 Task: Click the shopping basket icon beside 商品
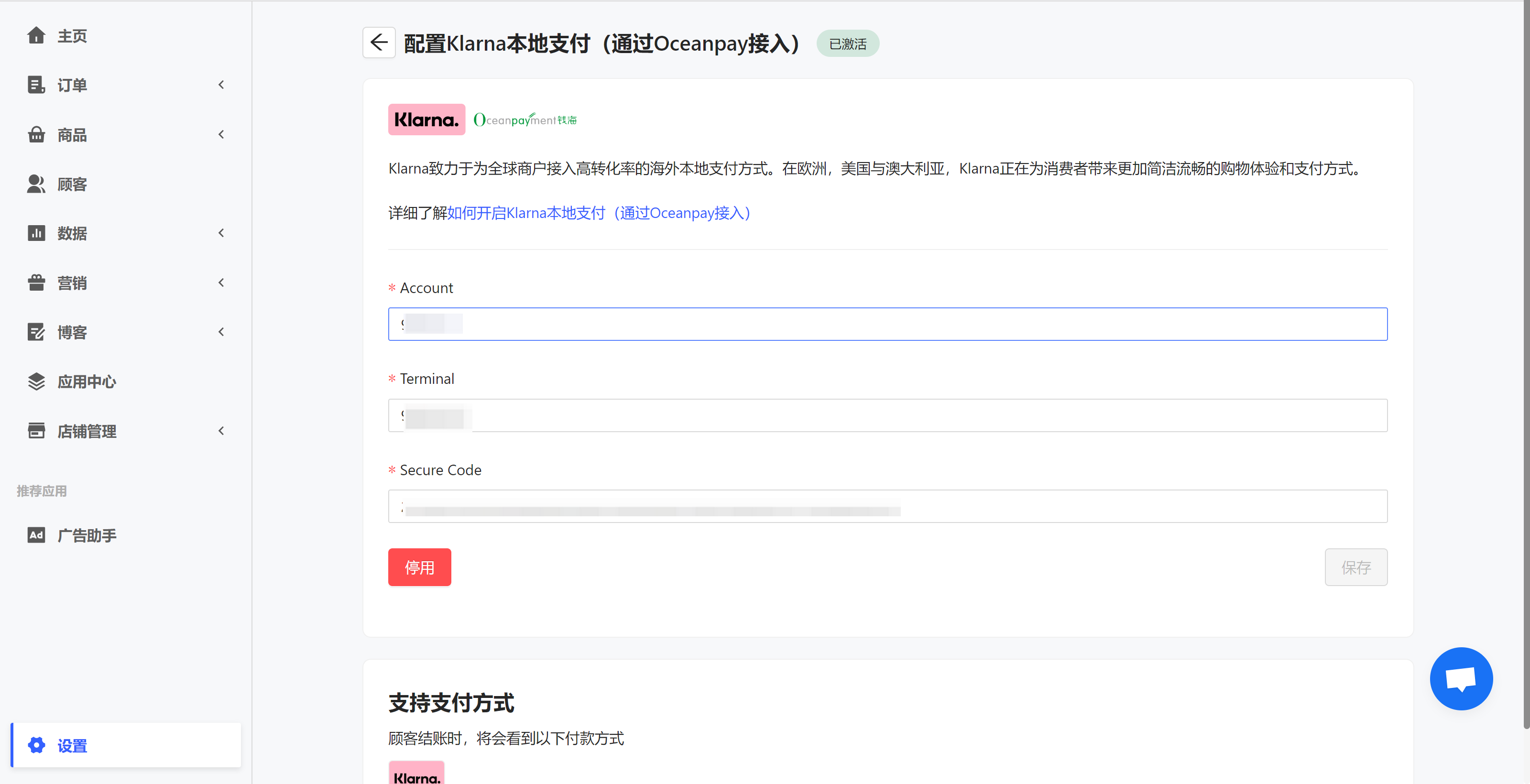[x=36, y=135]
